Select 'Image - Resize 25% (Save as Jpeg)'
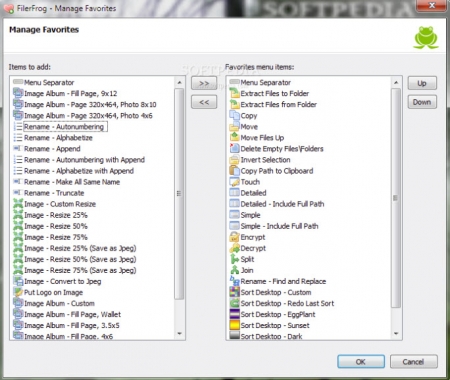 pos(80,248)
